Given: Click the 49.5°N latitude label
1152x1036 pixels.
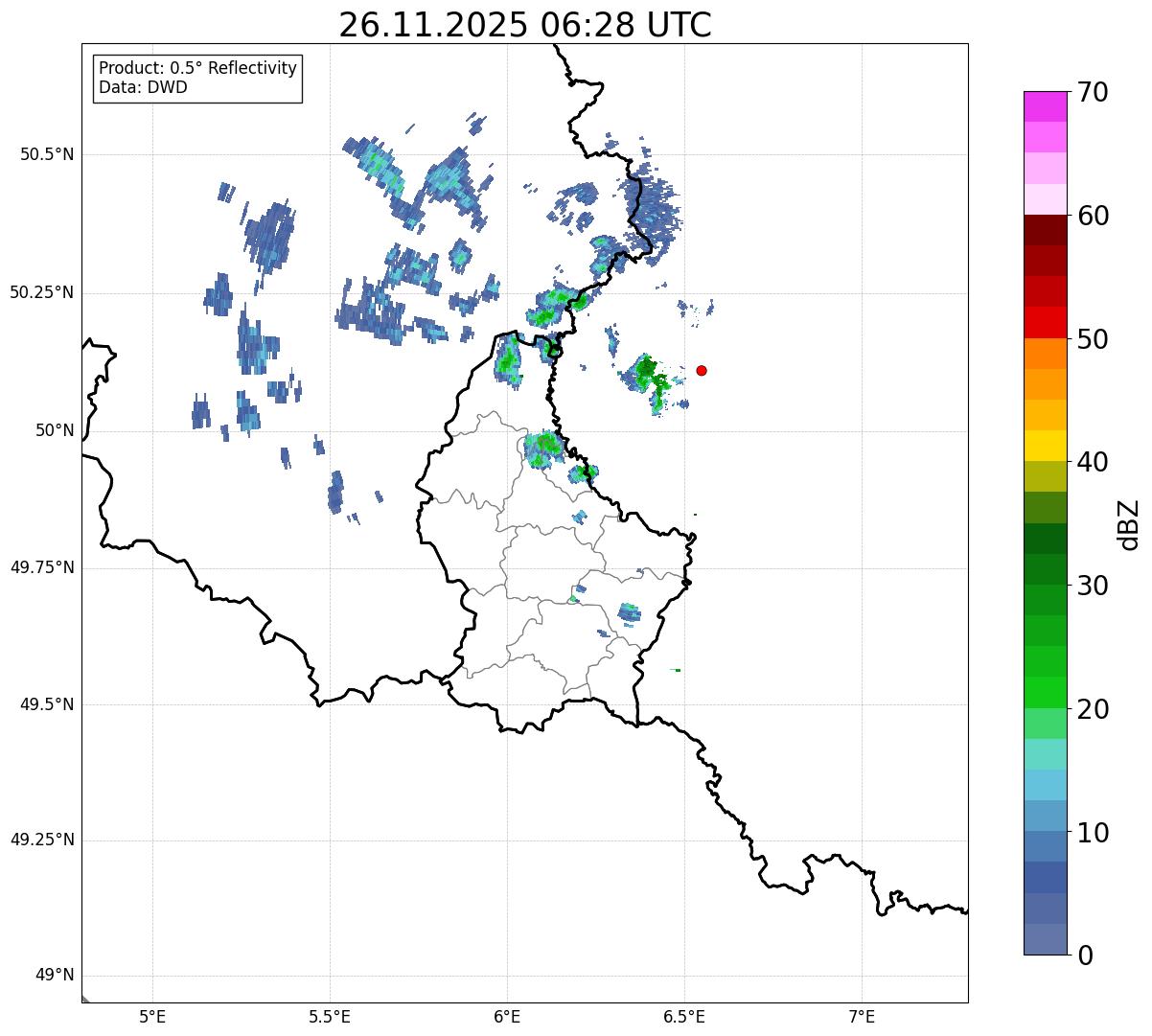Looking at the screenshot, I should pyautogui.click(x=47, y=704).
